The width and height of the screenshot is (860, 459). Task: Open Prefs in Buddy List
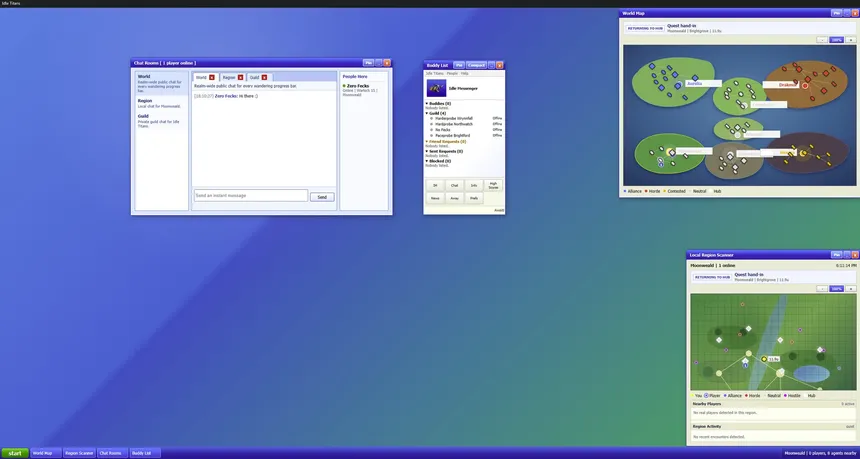(474, 198)
